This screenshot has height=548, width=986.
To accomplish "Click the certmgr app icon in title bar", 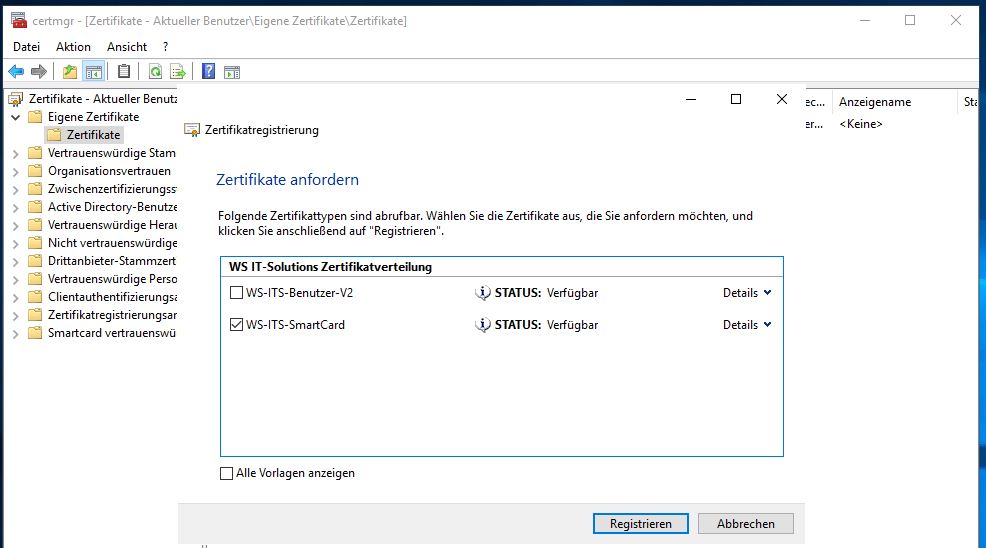I will tap(19, 21).
